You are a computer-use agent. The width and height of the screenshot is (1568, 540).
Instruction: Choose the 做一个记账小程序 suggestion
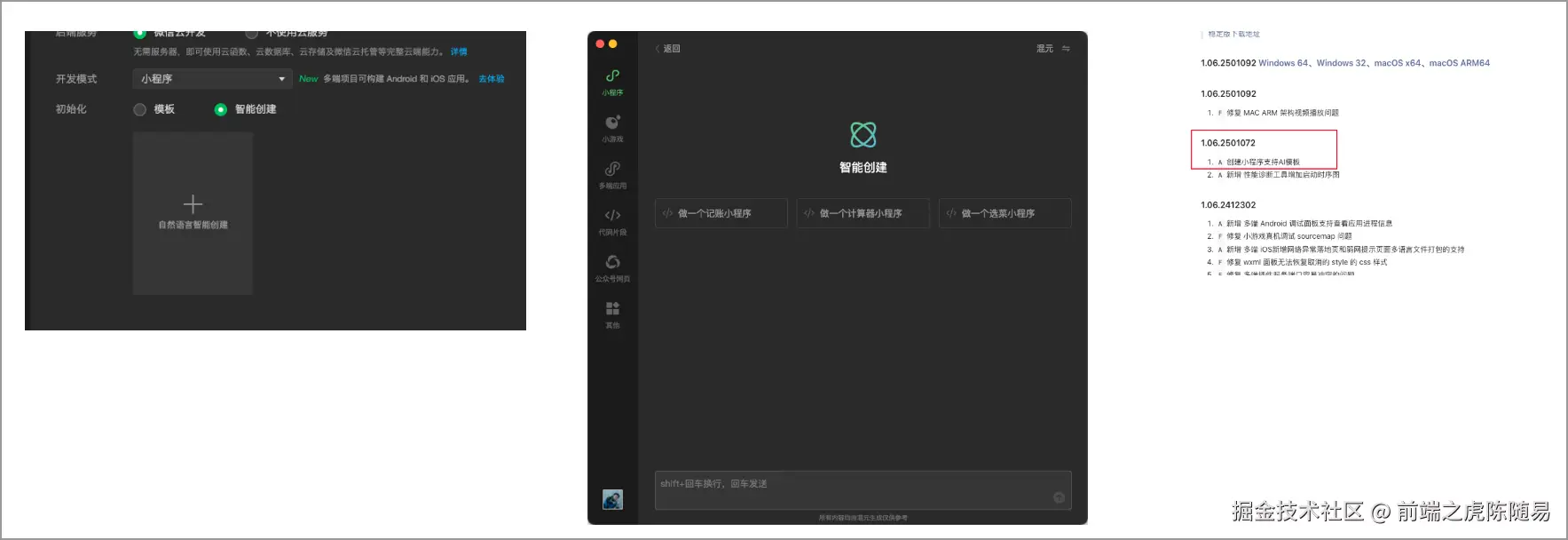[721, 213]
